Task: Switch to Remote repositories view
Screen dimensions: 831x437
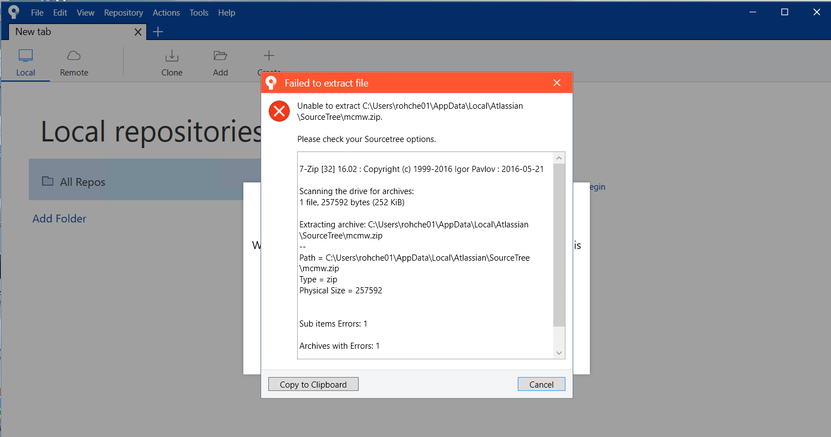Action: tap(74, 63)
